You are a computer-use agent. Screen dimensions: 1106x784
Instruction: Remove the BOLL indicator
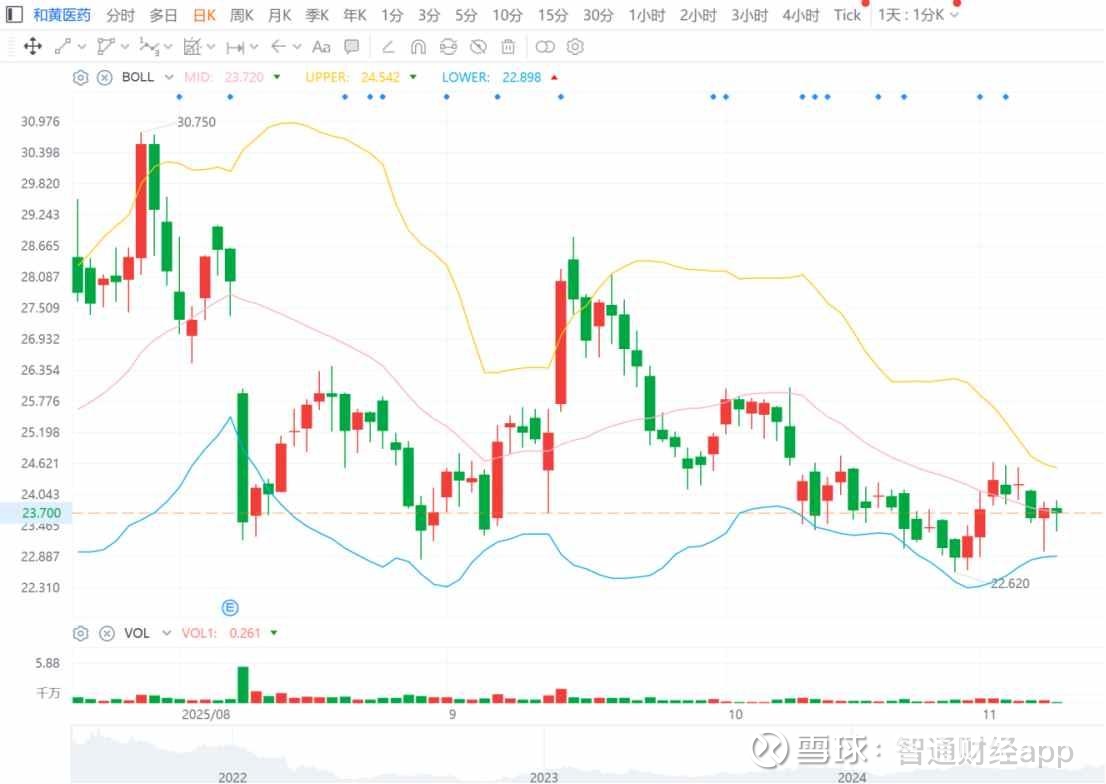(x=104, y=78)
